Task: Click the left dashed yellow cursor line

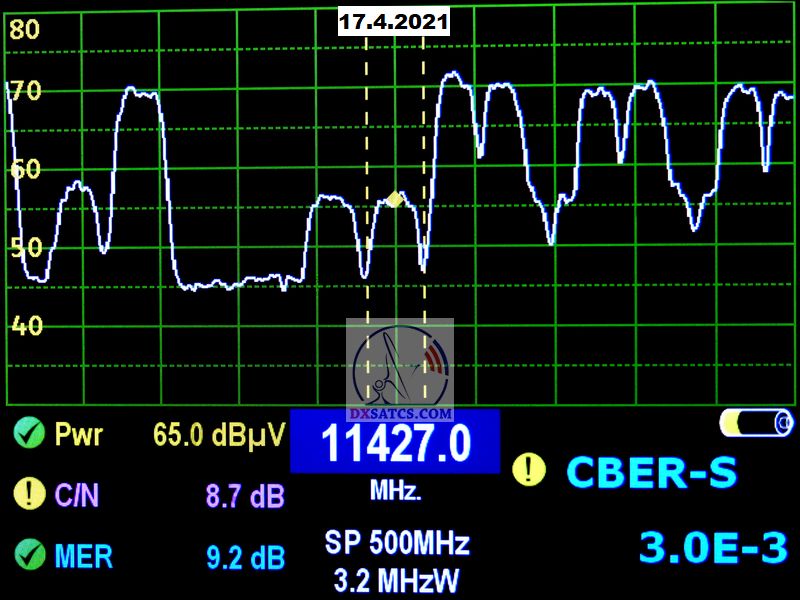Action: tap(367, 150)
